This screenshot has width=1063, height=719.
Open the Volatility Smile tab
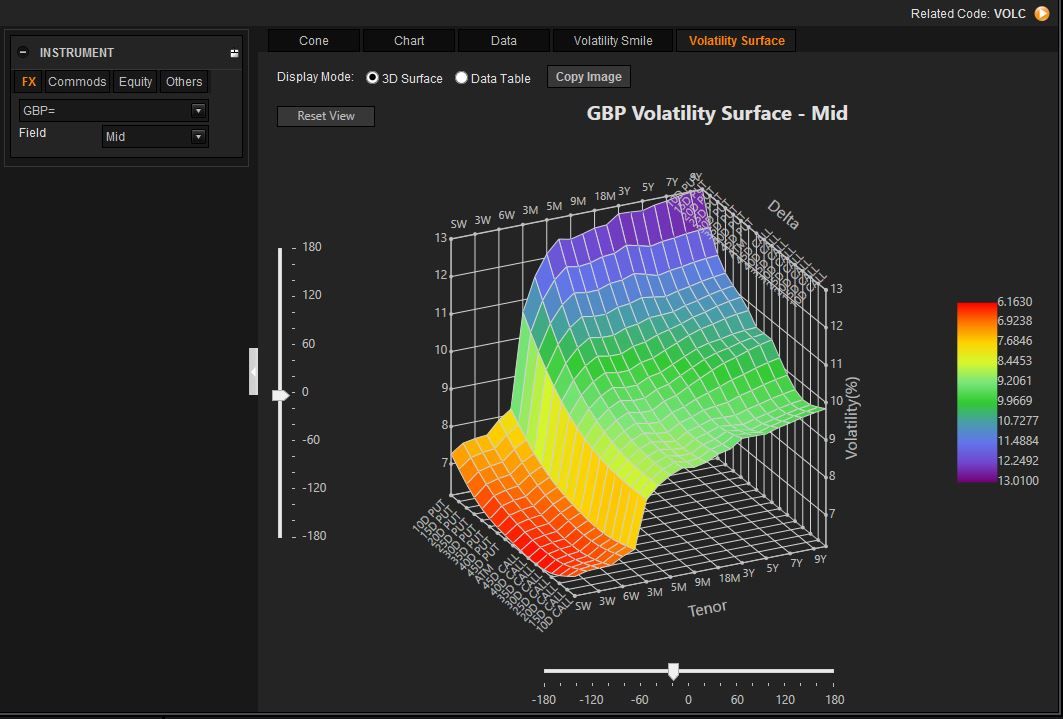(613, 41)
